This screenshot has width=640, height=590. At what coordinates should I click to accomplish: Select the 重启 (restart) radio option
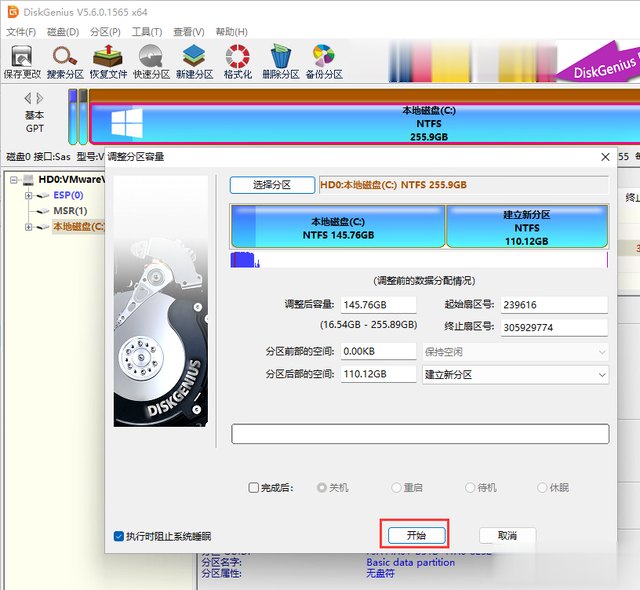coord(396,488)
